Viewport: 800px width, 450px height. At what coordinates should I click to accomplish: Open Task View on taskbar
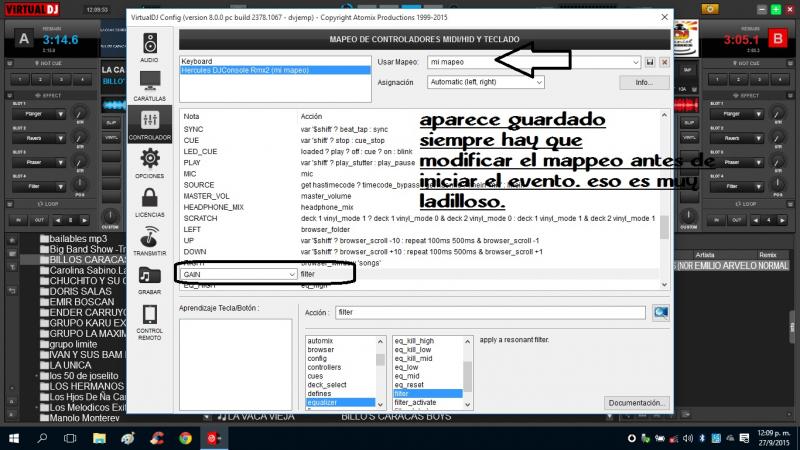[x=70, y=438]
